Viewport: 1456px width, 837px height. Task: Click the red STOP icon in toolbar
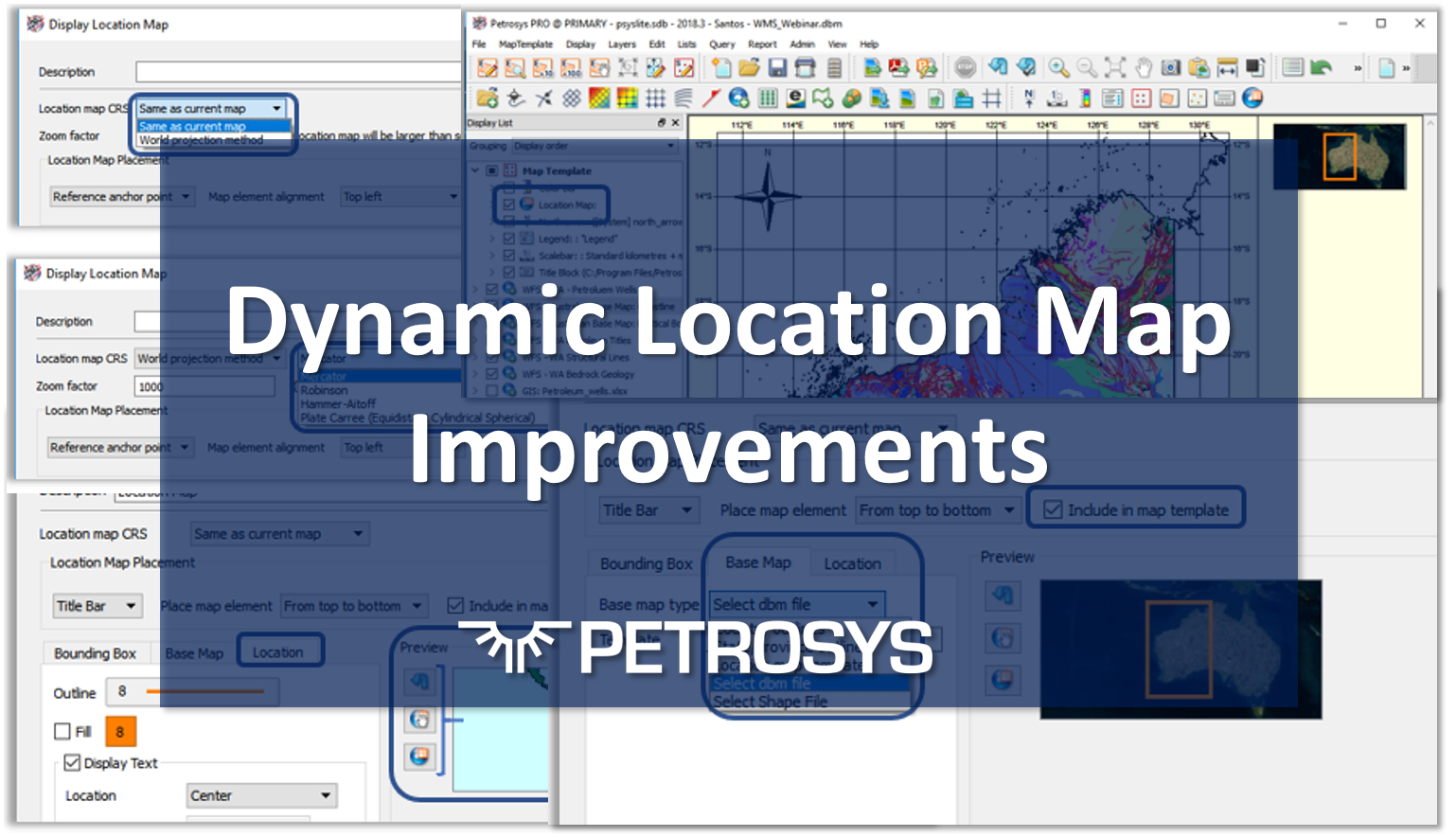[965, 67]
